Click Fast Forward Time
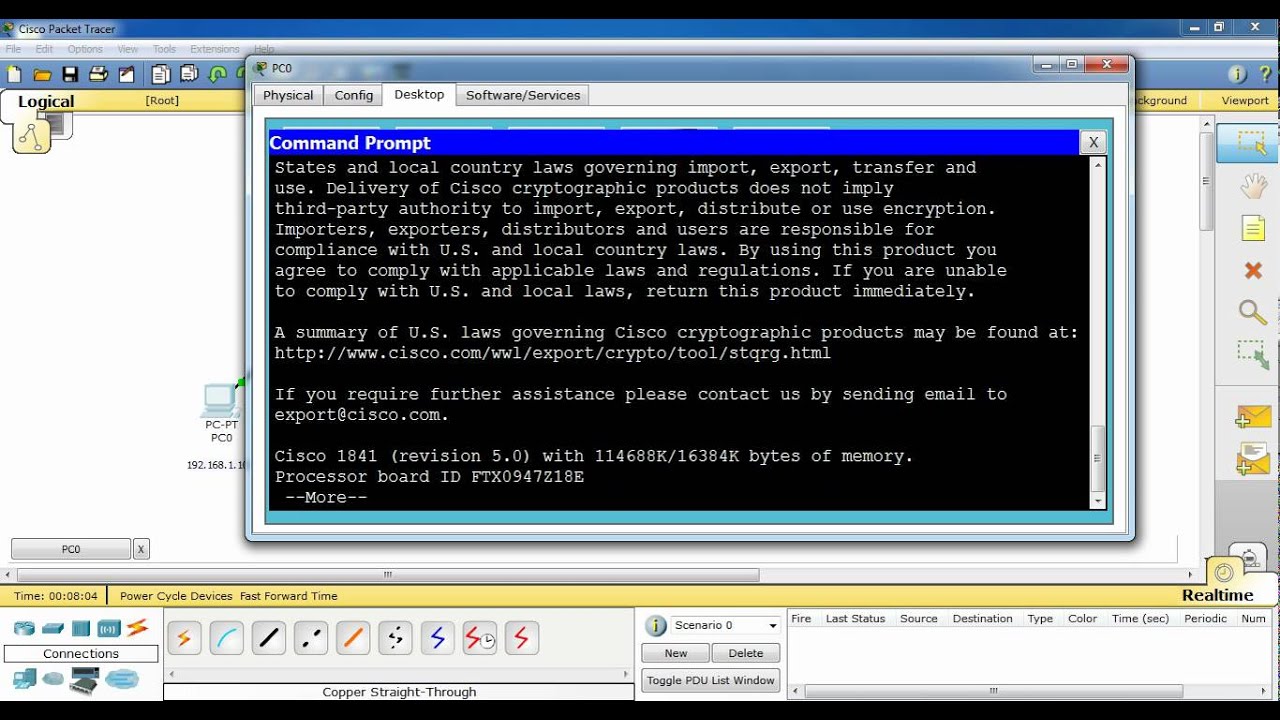Image resolution: width=1280 pixels, height=720 pixels. tap(289, 596)
